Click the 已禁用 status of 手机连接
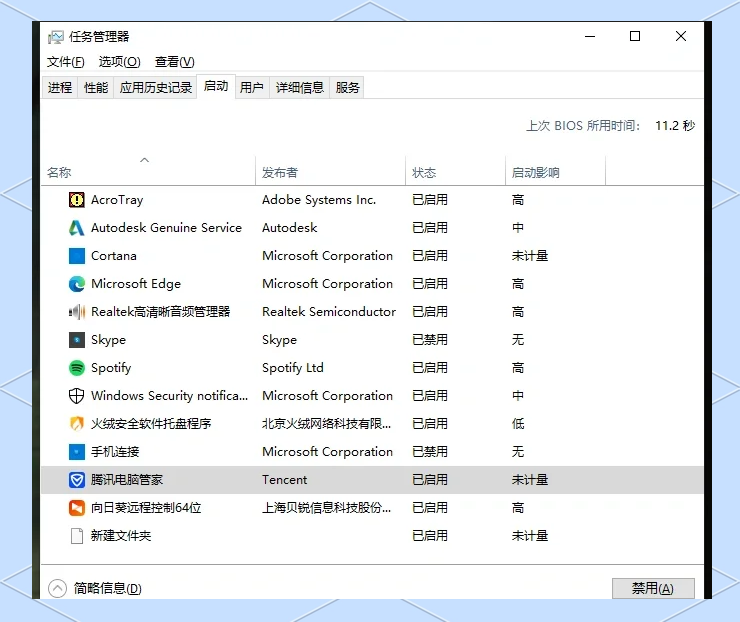 430,452
